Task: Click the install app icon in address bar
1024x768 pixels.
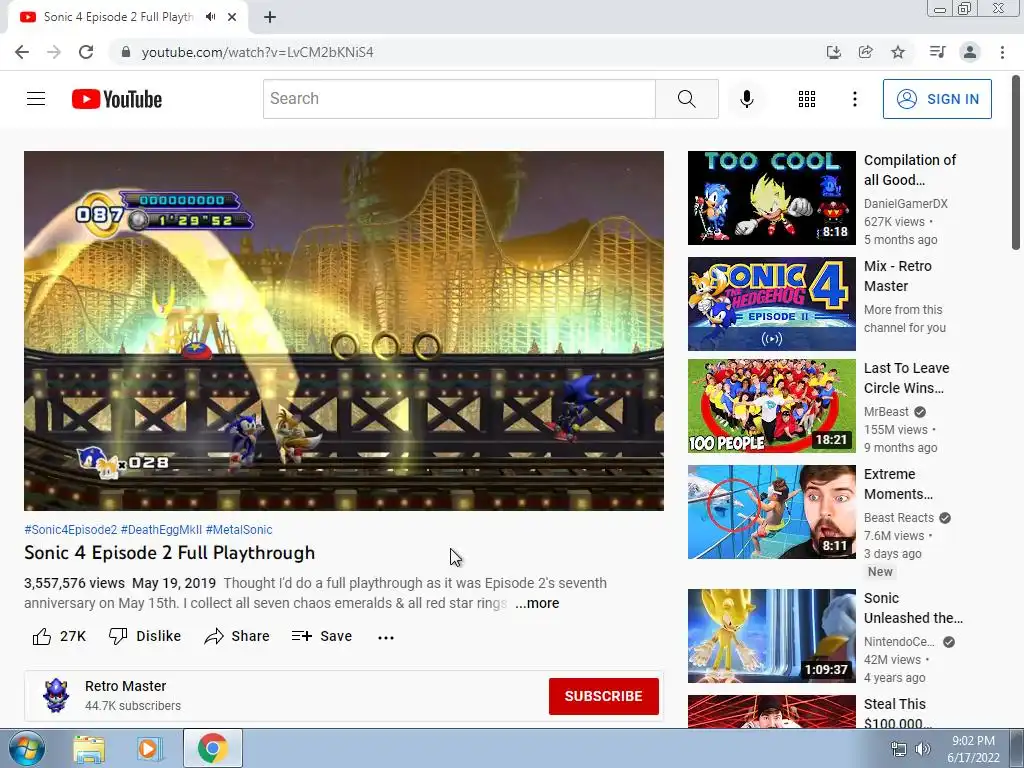Action: pyautogui.click(x=833, y=52)
